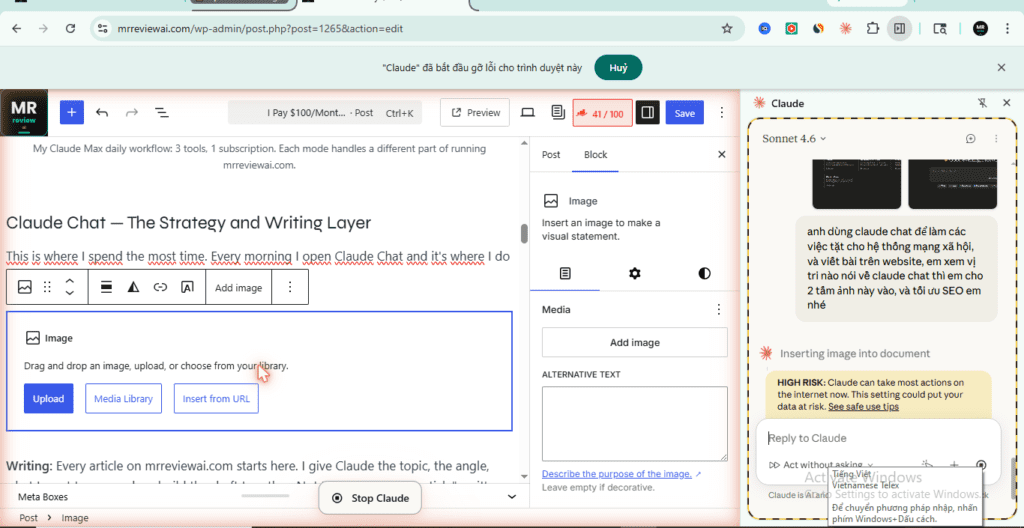This screenshot has height=528, width=1024.
Task: Select Image in the breadcrumb
Action: coord(74,518)
